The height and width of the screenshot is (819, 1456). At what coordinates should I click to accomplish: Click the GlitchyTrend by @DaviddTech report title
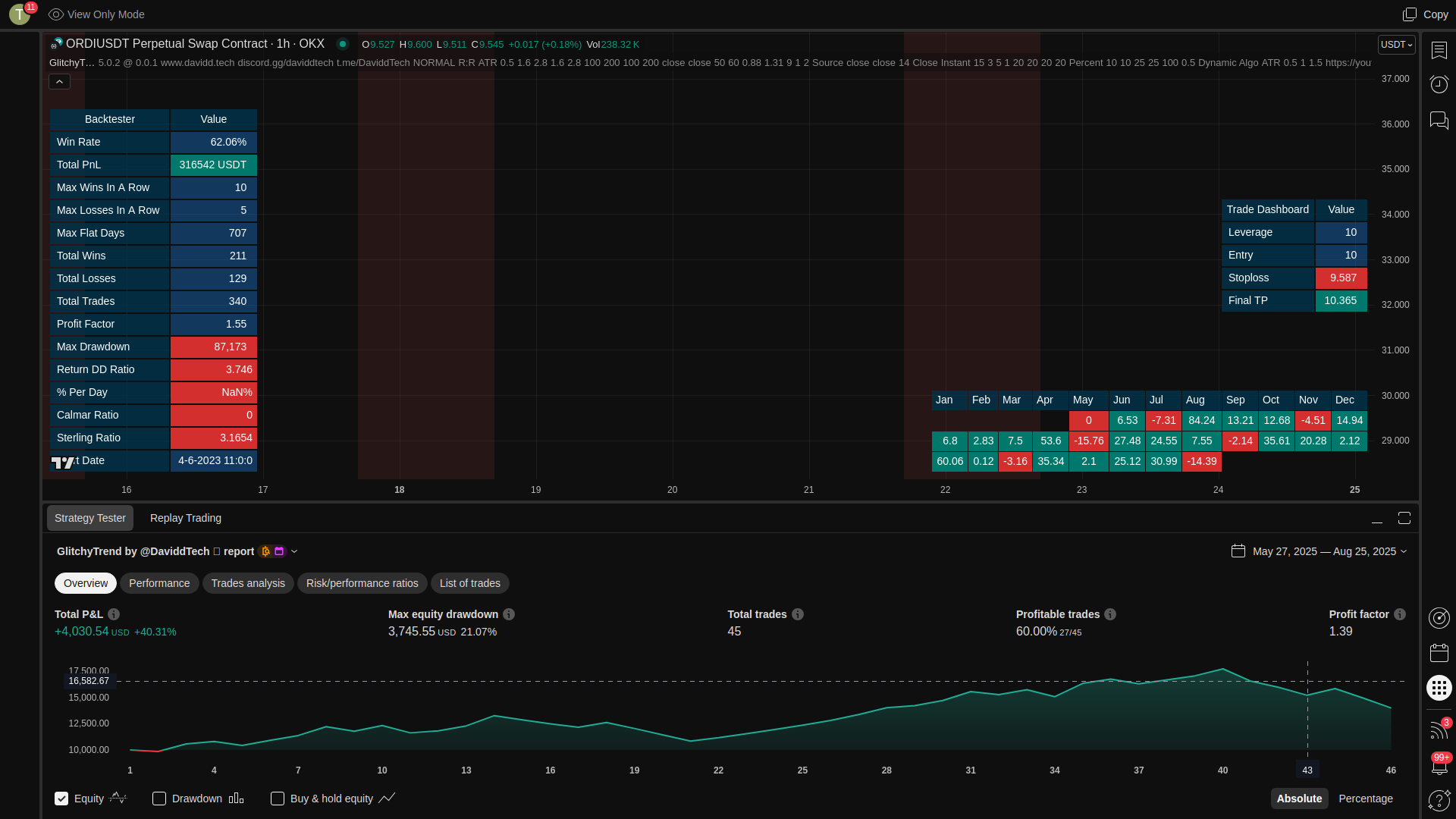click(x=155, y=551)
